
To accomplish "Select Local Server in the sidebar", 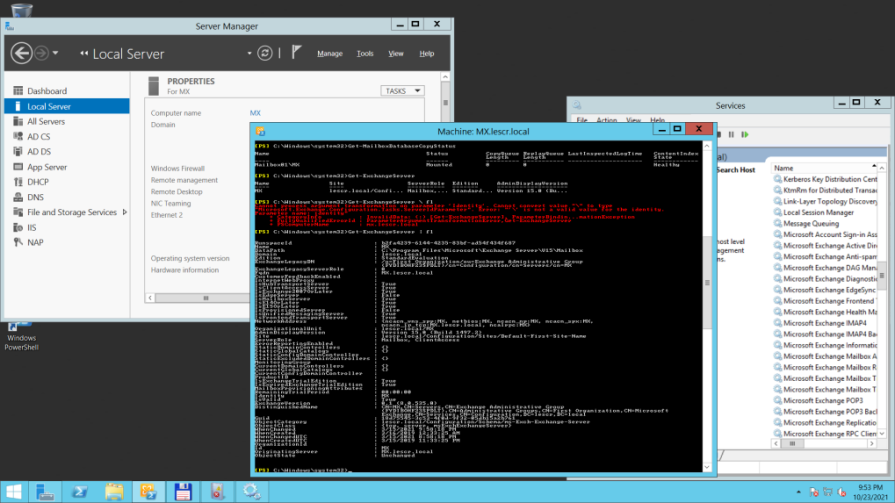I will pyautogui.click(x=67, y=106).
